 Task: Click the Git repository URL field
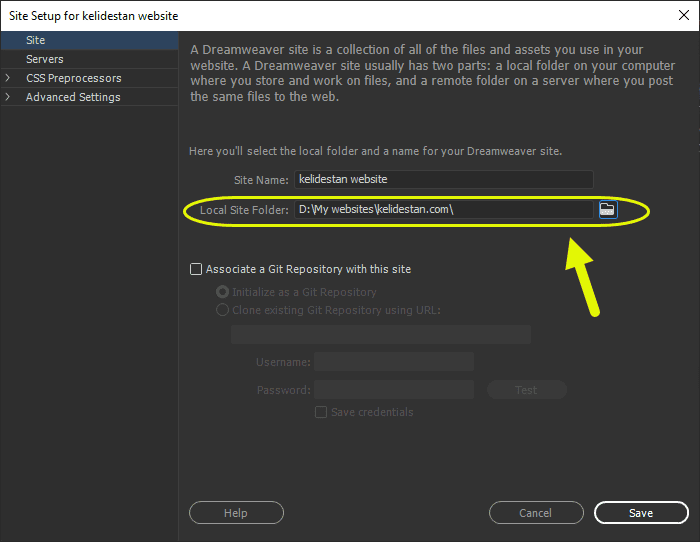(381, 334)
